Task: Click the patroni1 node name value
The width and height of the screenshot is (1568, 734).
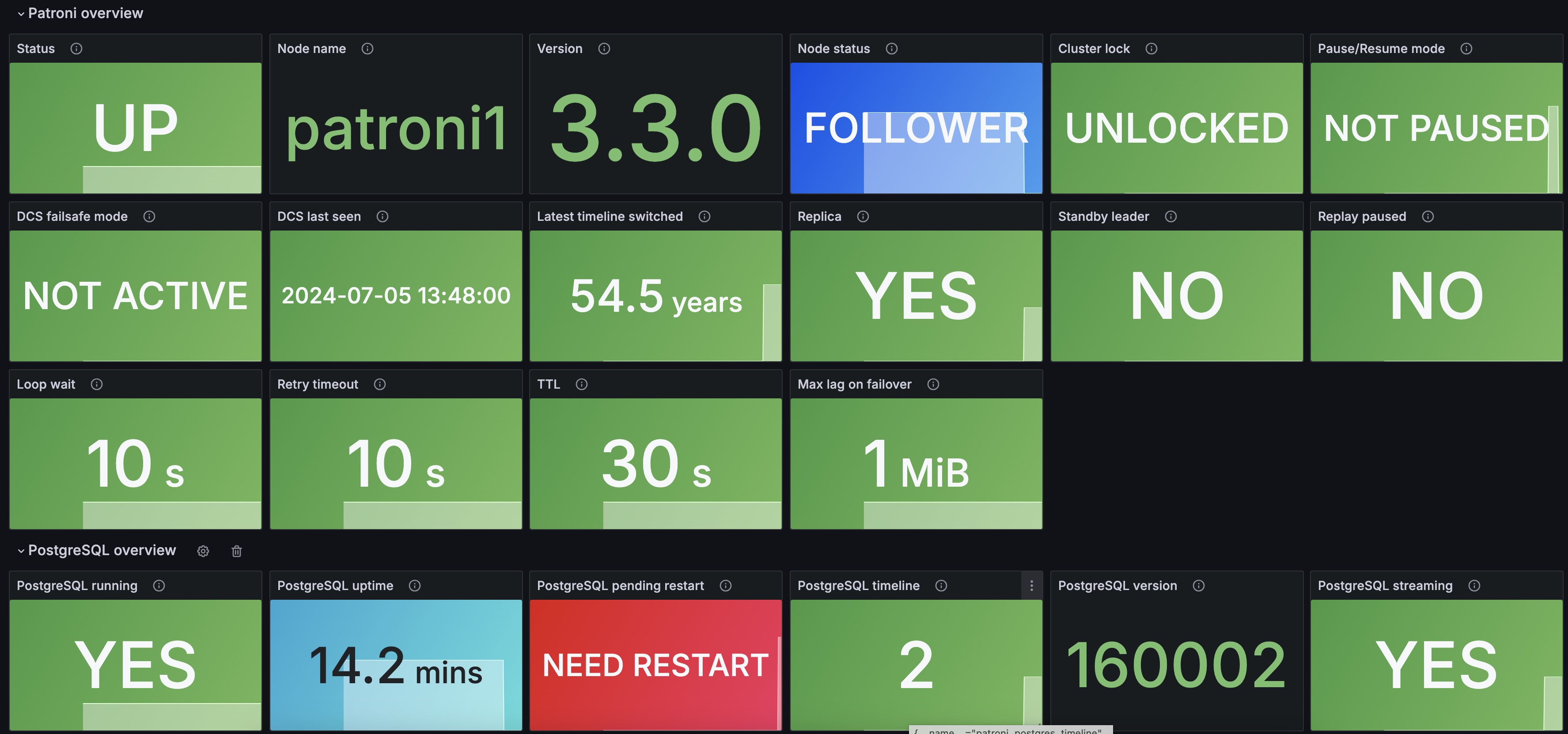Action: point(396,128)
